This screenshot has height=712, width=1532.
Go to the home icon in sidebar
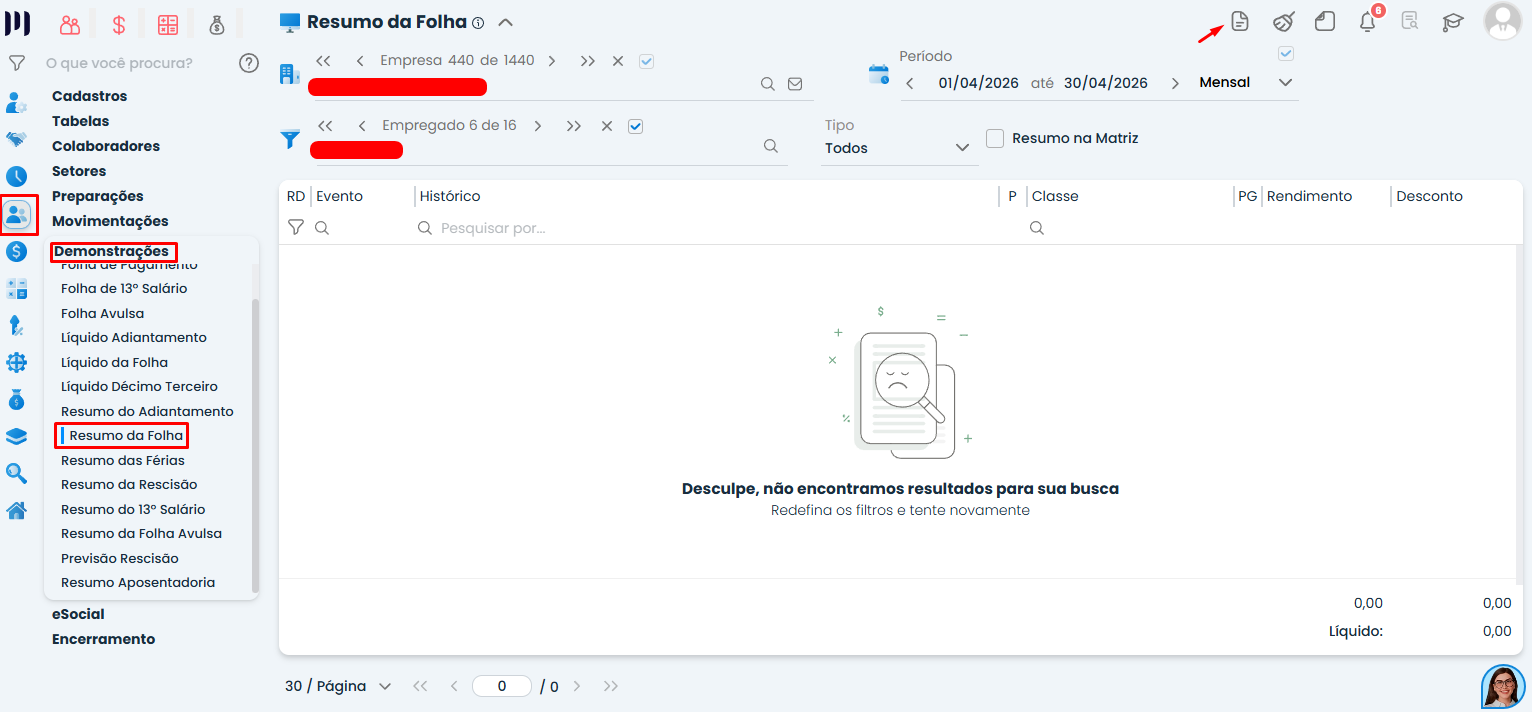(16, 511)
